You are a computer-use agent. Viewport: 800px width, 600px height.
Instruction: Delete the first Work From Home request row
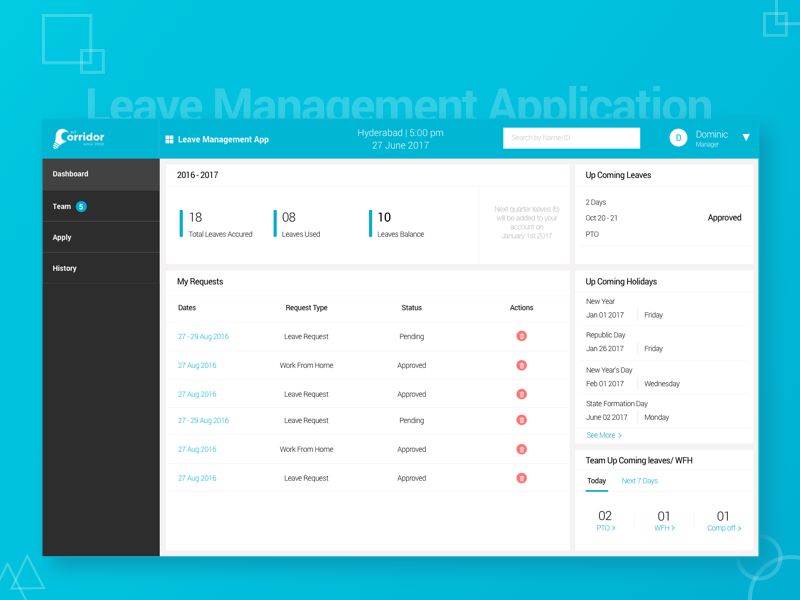(521, 365)
